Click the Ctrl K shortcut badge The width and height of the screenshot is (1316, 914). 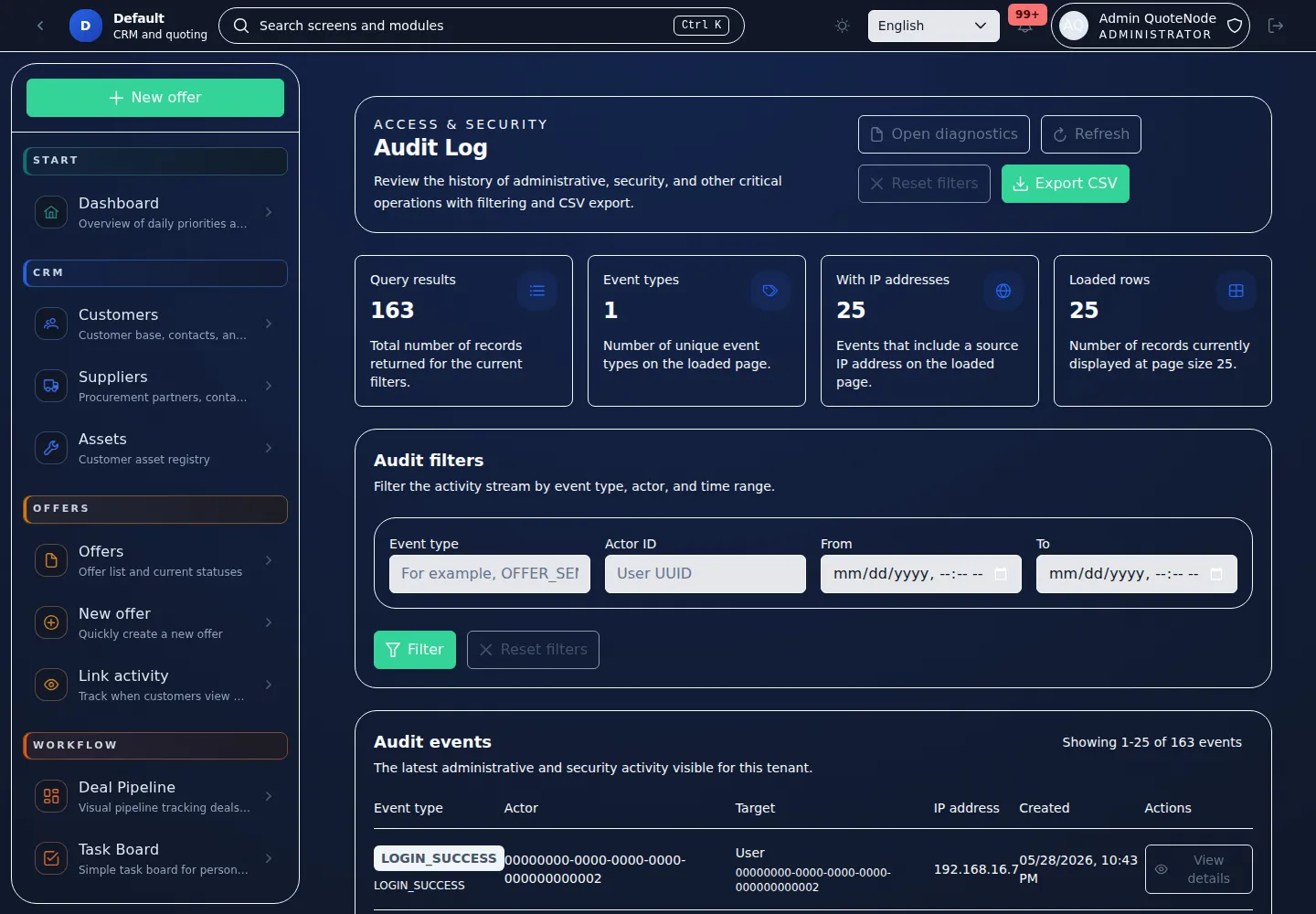pos(701,26)
